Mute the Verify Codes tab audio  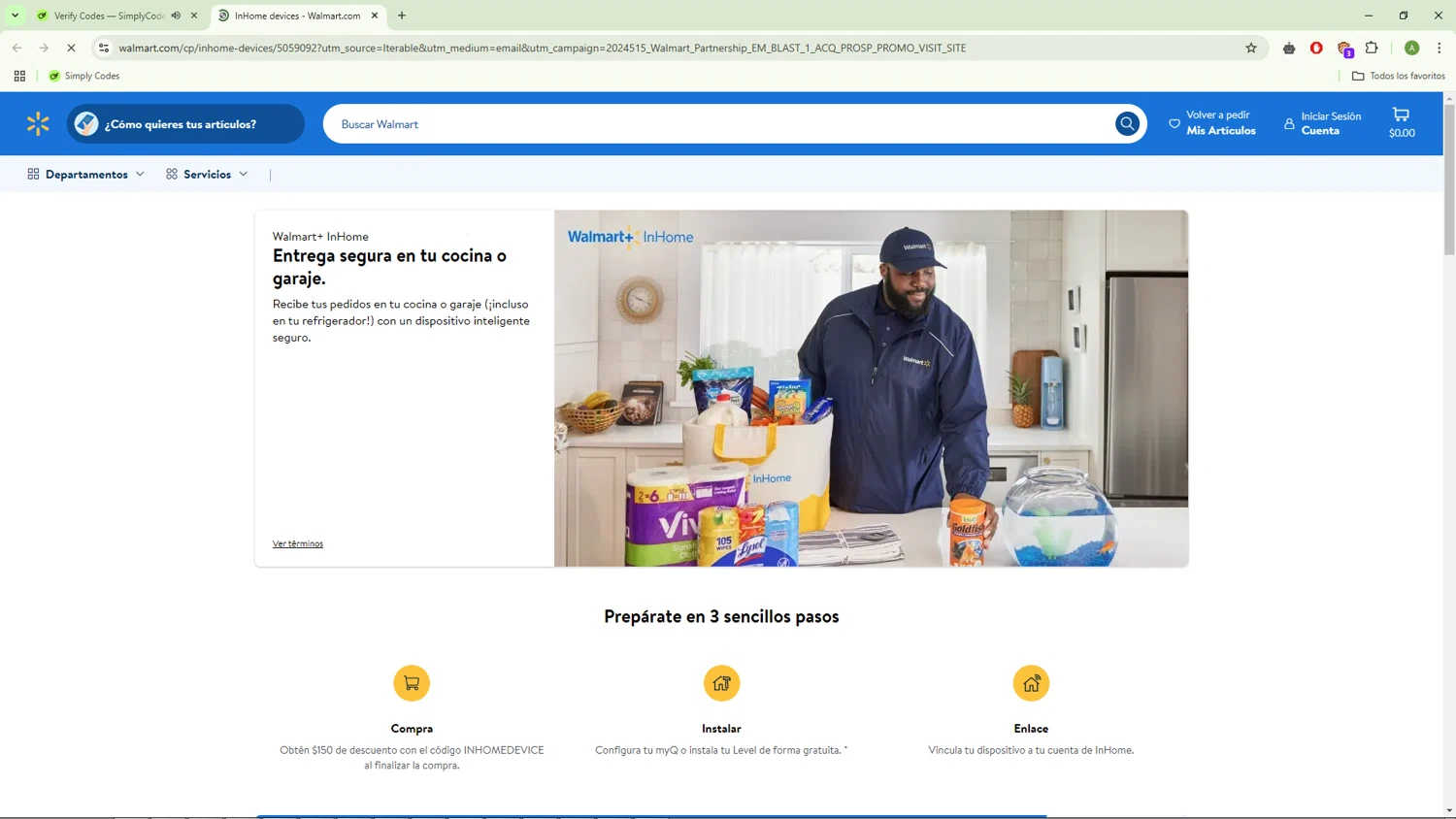click(x=177, y=16)
